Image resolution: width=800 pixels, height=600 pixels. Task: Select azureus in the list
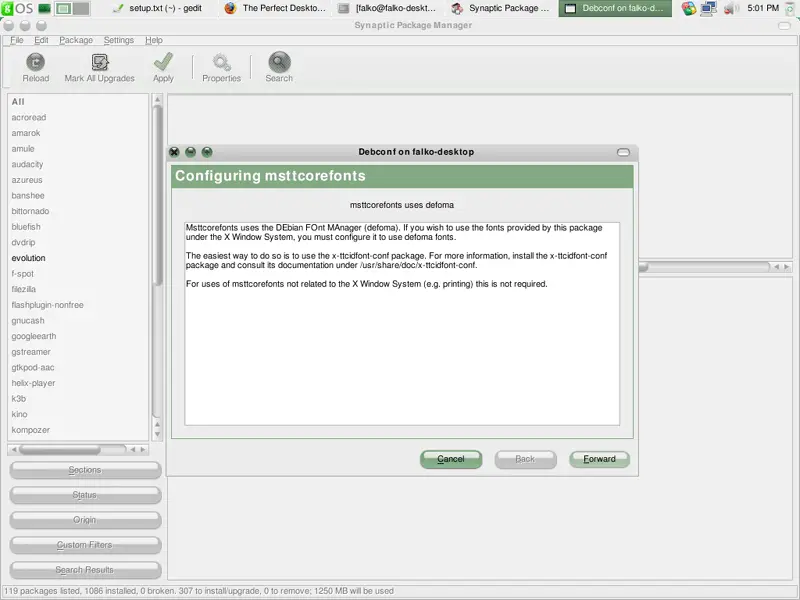[x=78, y=180]
